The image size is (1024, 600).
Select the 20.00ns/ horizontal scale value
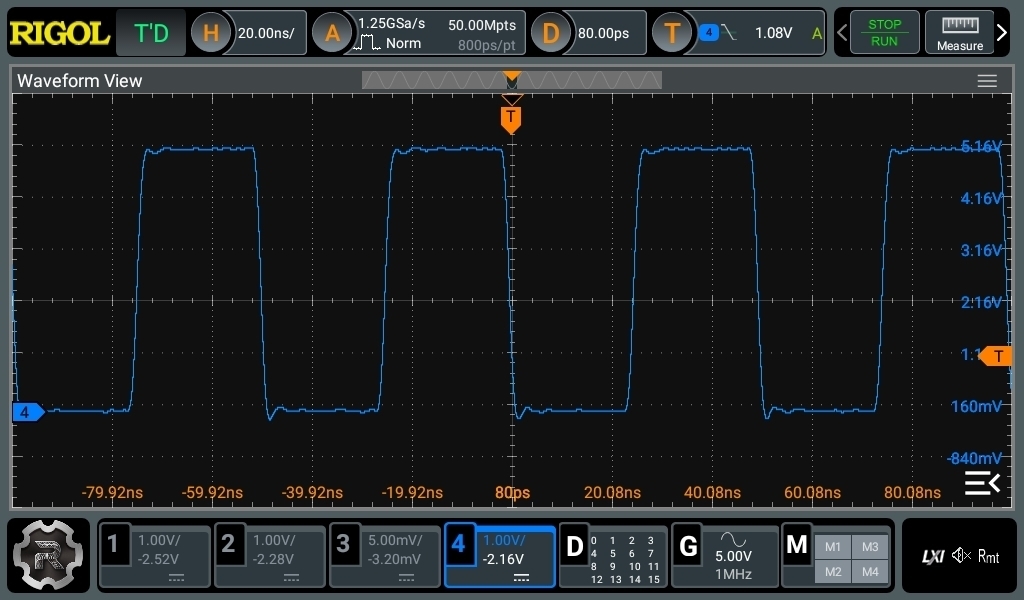pyautogui.click(x=266, y=33)
